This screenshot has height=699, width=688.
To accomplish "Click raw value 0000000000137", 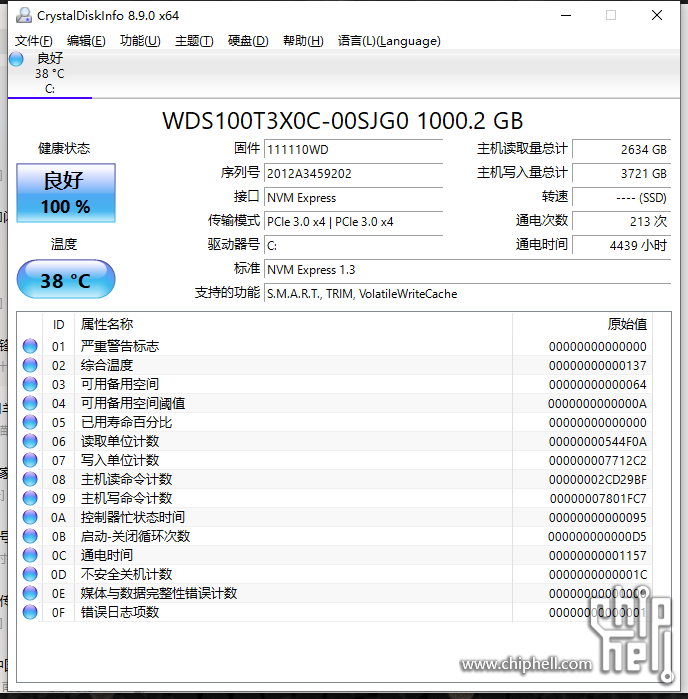I will [597, 366].
